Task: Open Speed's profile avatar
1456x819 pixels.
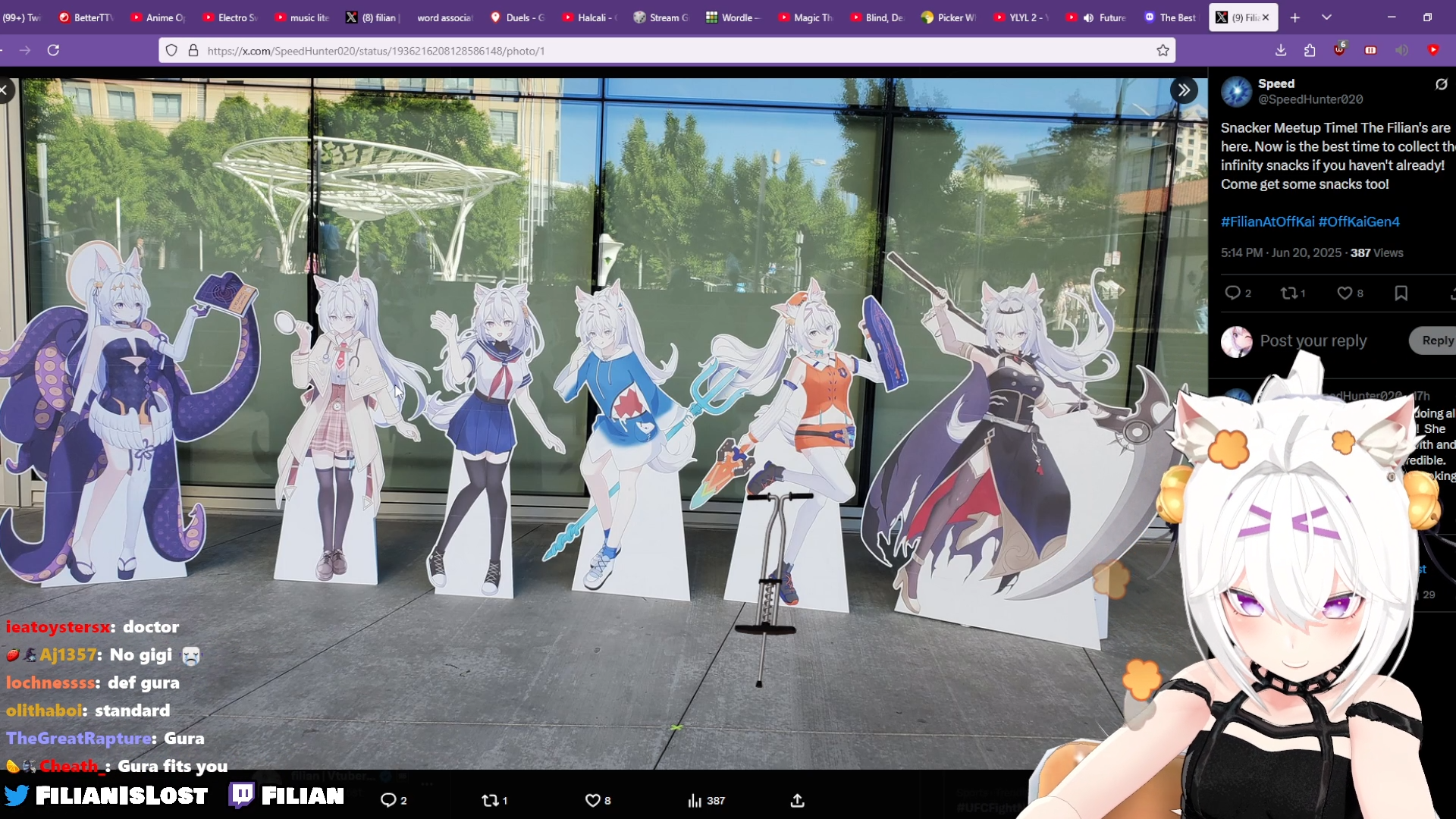Action: [1236, 92]
